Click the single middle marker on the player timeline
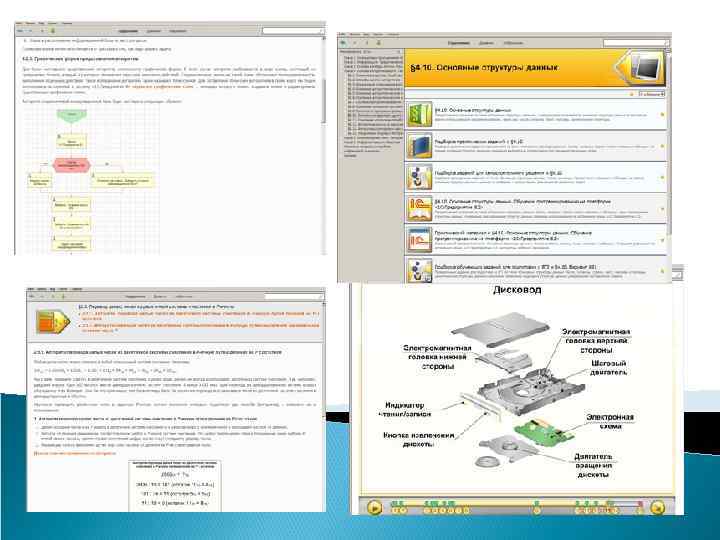This screenshot has width=720, height=540. pyautogui.click(x=536, y=507)
